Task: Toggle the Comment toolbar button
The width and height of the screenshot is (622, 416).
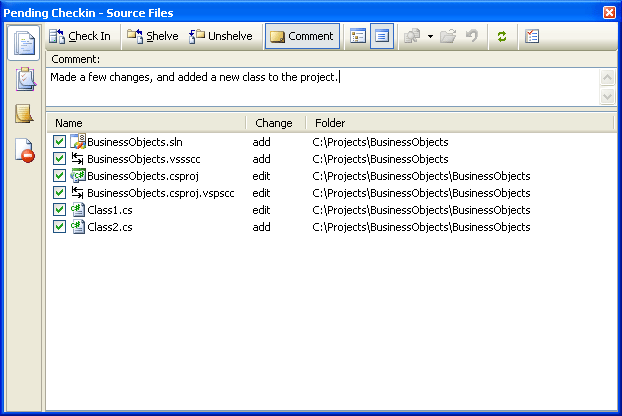Action: (302, 37)
